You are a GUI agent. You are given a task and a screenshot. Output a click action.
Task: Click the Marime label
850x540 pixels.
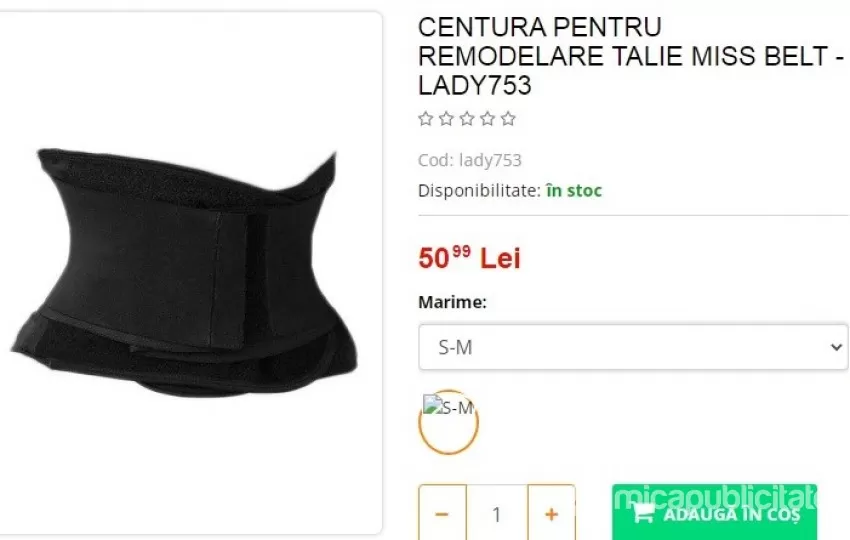(x=452, y=302)
